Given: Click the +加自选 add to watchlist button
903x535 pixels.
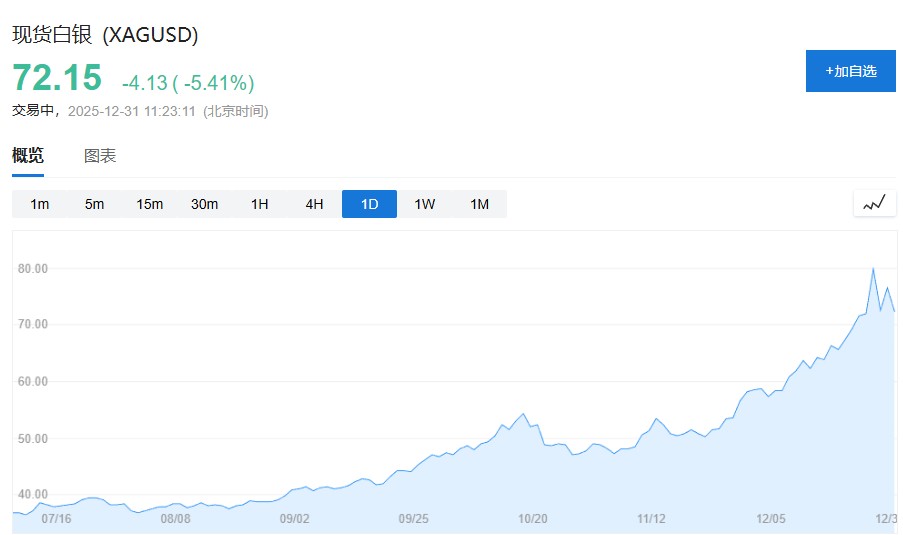Looking at the screenshot, I should 851,71.
